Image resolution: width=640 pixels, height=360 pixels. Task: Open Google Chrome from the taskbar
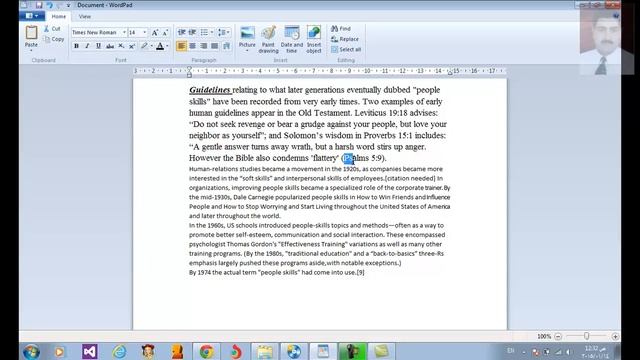207,351
